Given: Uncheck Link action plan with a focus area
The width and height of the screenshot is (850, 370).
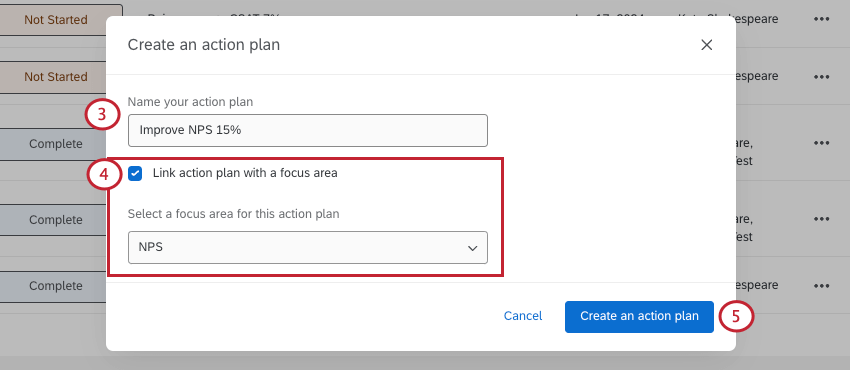Looking at the screenshot, I should (x=135, y=173).
